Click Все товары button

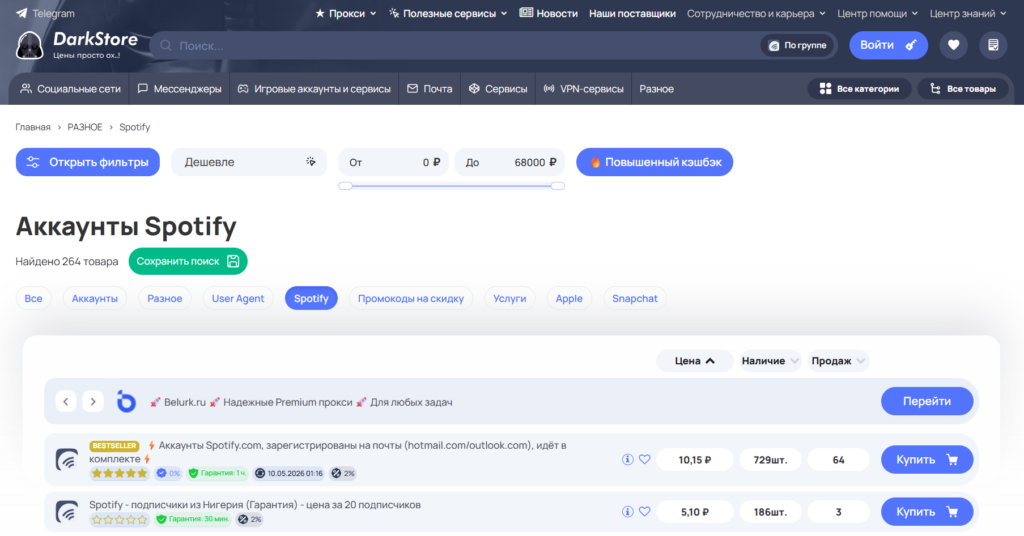[963, 89]
